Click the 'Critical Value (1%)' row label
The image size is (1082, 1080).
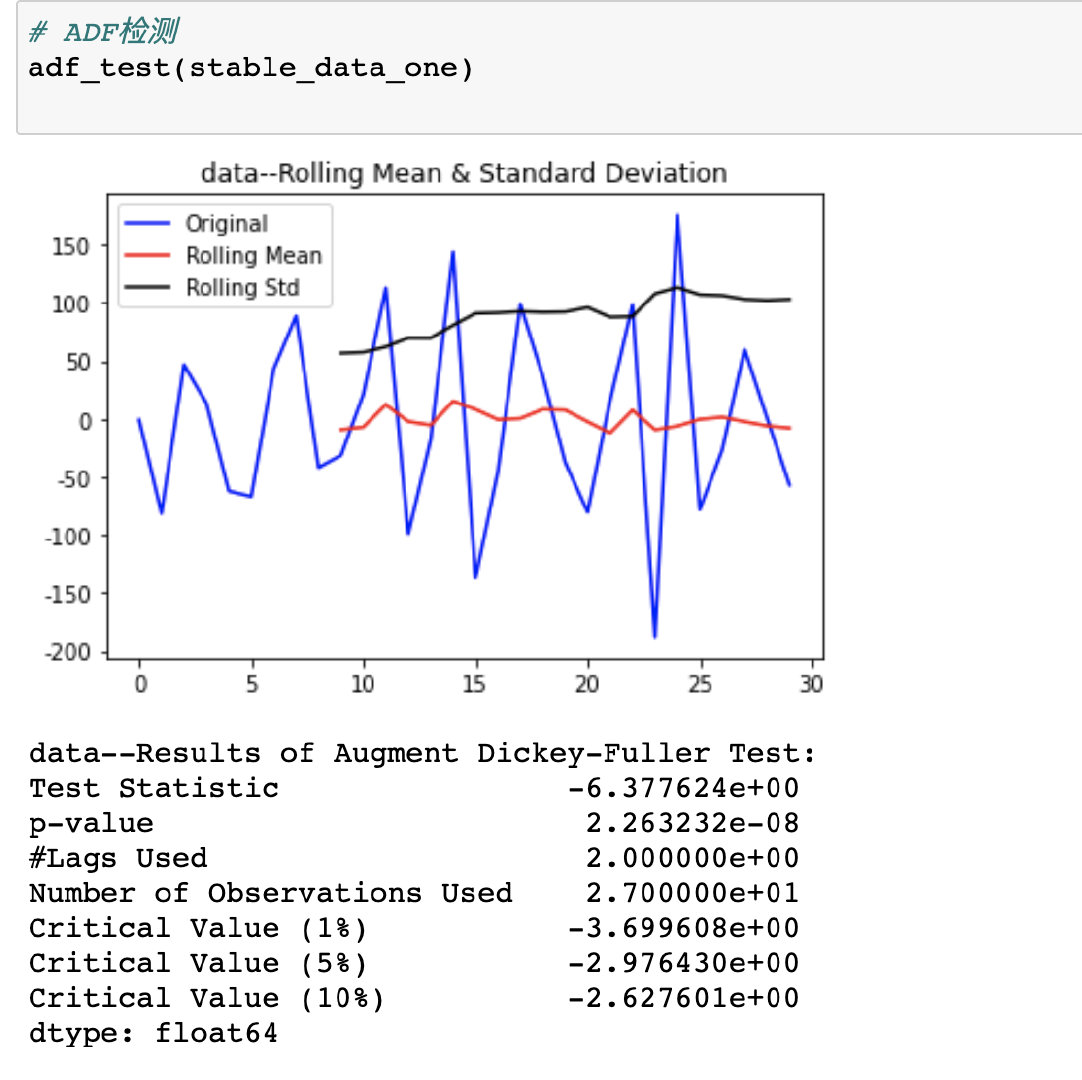(x=198, y=928)
